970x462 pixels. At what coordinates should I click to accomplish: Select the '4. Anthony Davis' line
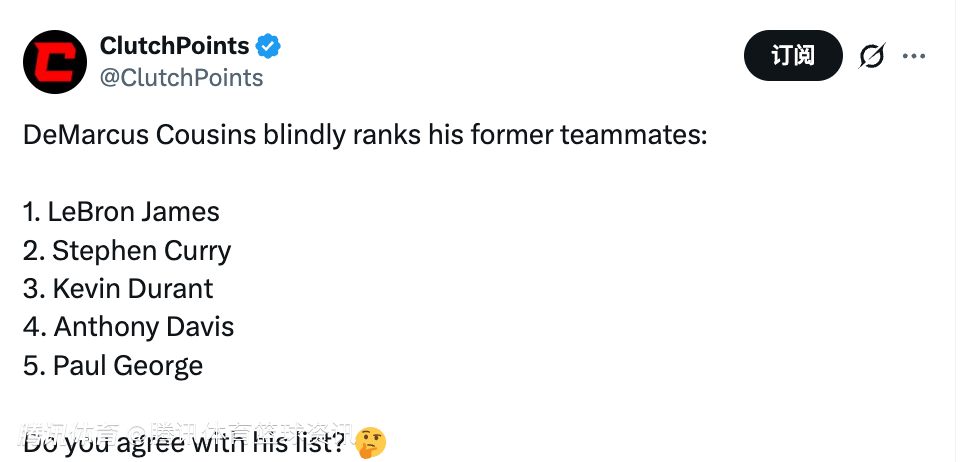128,327
